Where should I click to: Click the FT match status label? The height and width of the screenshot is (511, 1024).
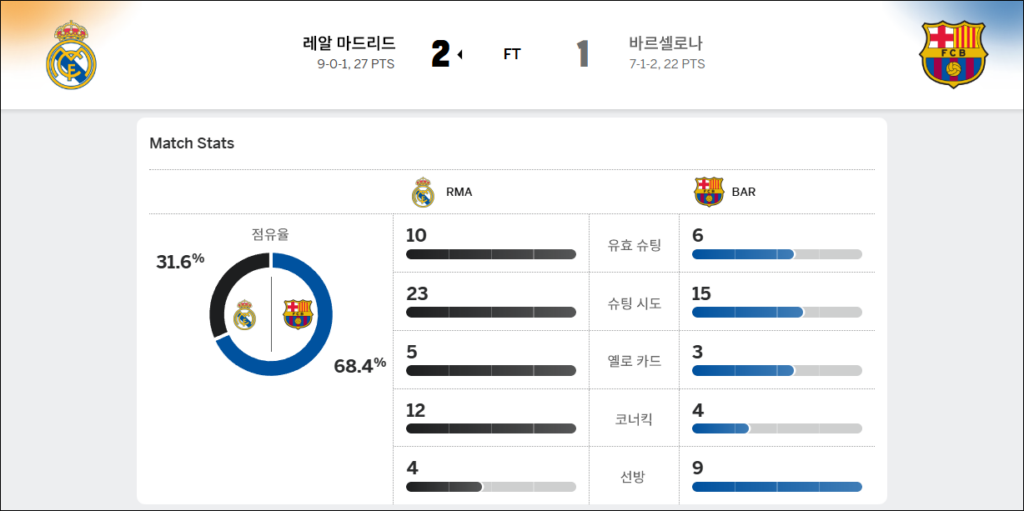[512, 55]
